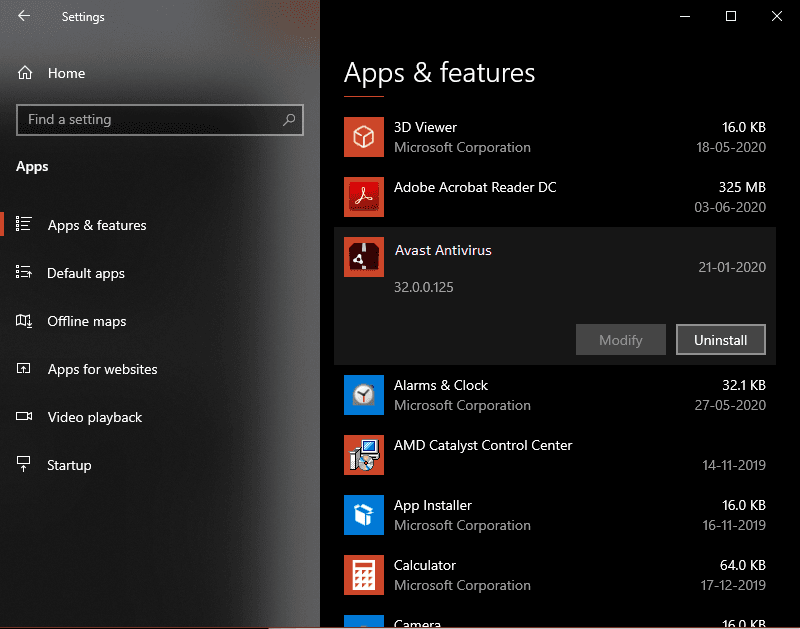
Task: Select App Installer entry name
Action: tap(433, 506)
